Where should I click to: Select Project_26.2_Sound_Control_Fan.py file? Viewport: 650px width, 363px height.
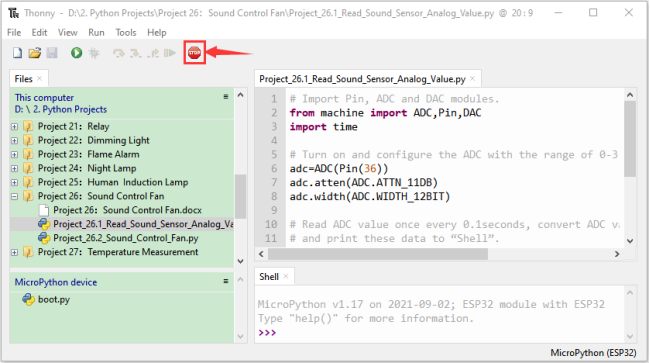point(126,238)
